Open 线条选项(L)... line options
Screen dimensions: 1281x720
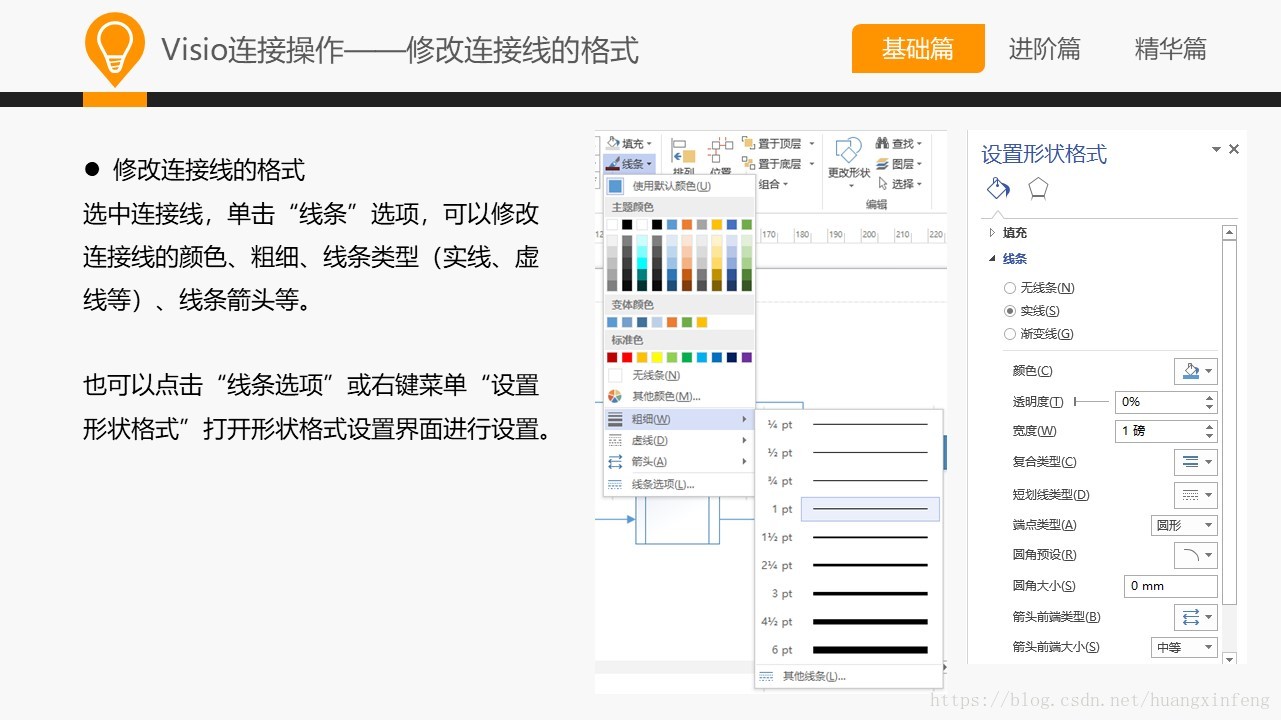pyautogui.click(x=679, y=484)
